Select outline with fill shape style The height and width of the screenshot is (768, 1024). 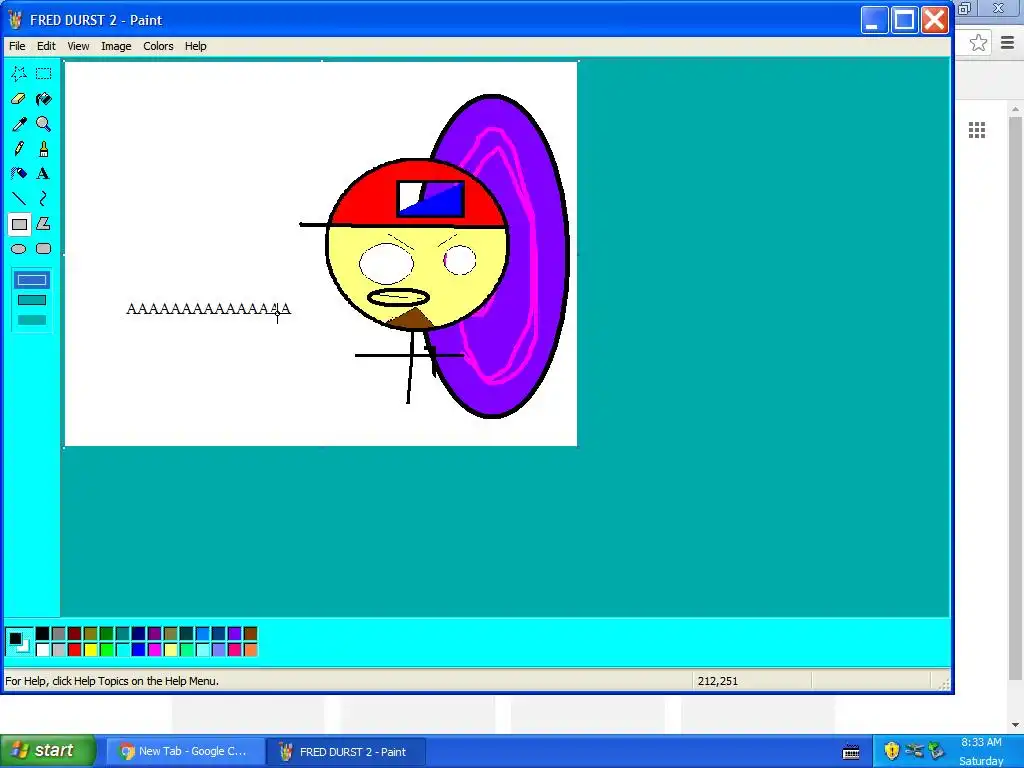[x=32, y=300]
